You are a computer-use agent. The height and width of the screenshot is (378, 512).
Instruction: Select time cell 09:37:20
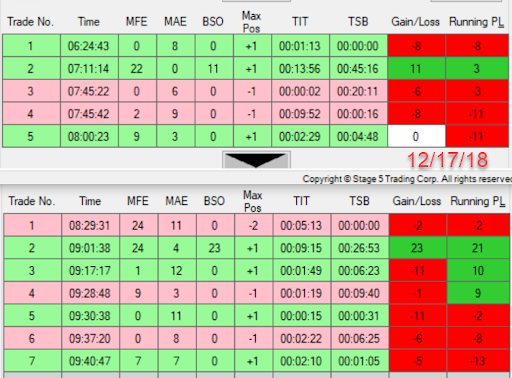90,338
